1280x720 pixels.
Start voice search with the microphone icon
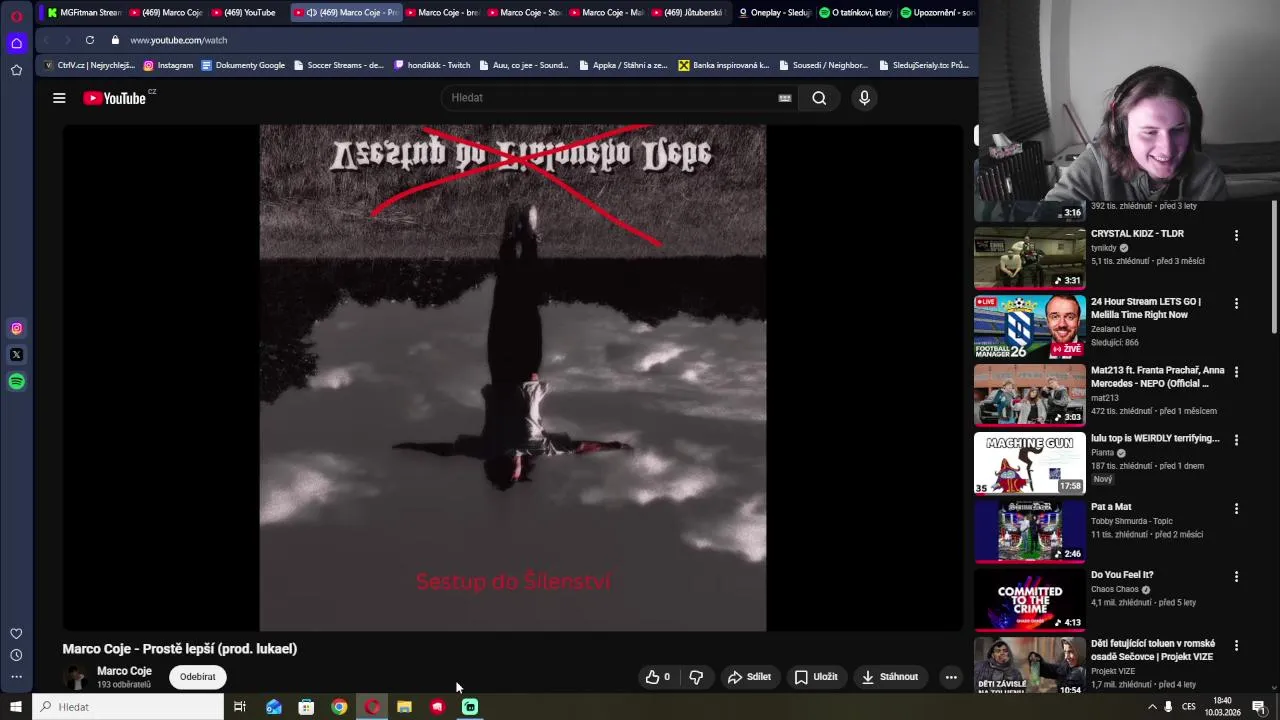pyautogui.click(x=864, y=98)
